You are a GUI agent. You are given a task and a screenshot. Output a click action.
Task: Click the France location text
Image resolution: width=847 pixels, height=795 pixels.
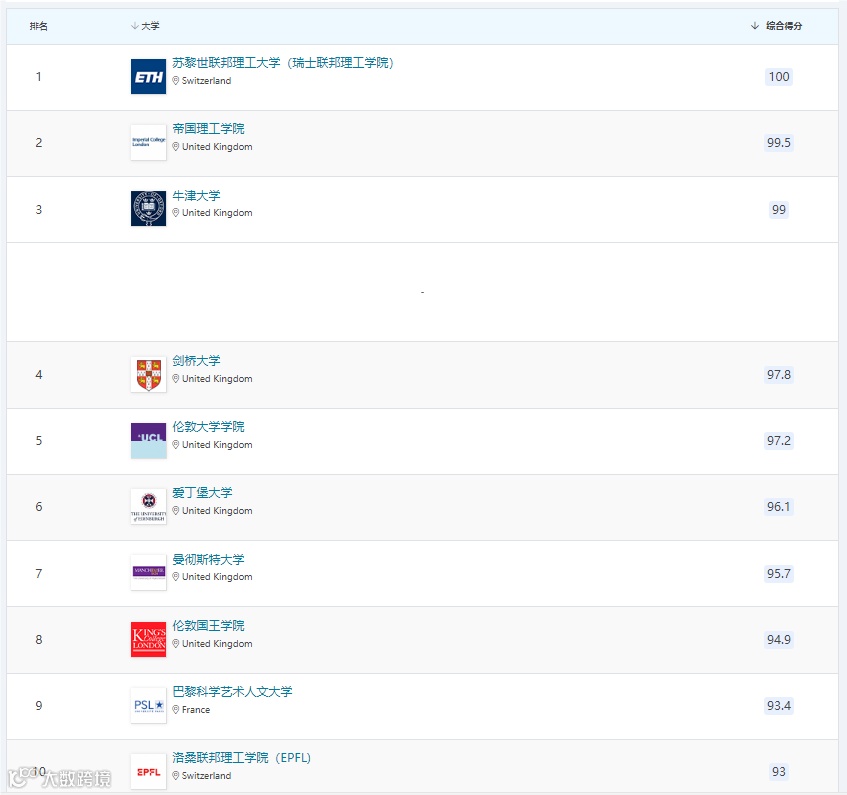pyautogui.click(x=196, y=710)
